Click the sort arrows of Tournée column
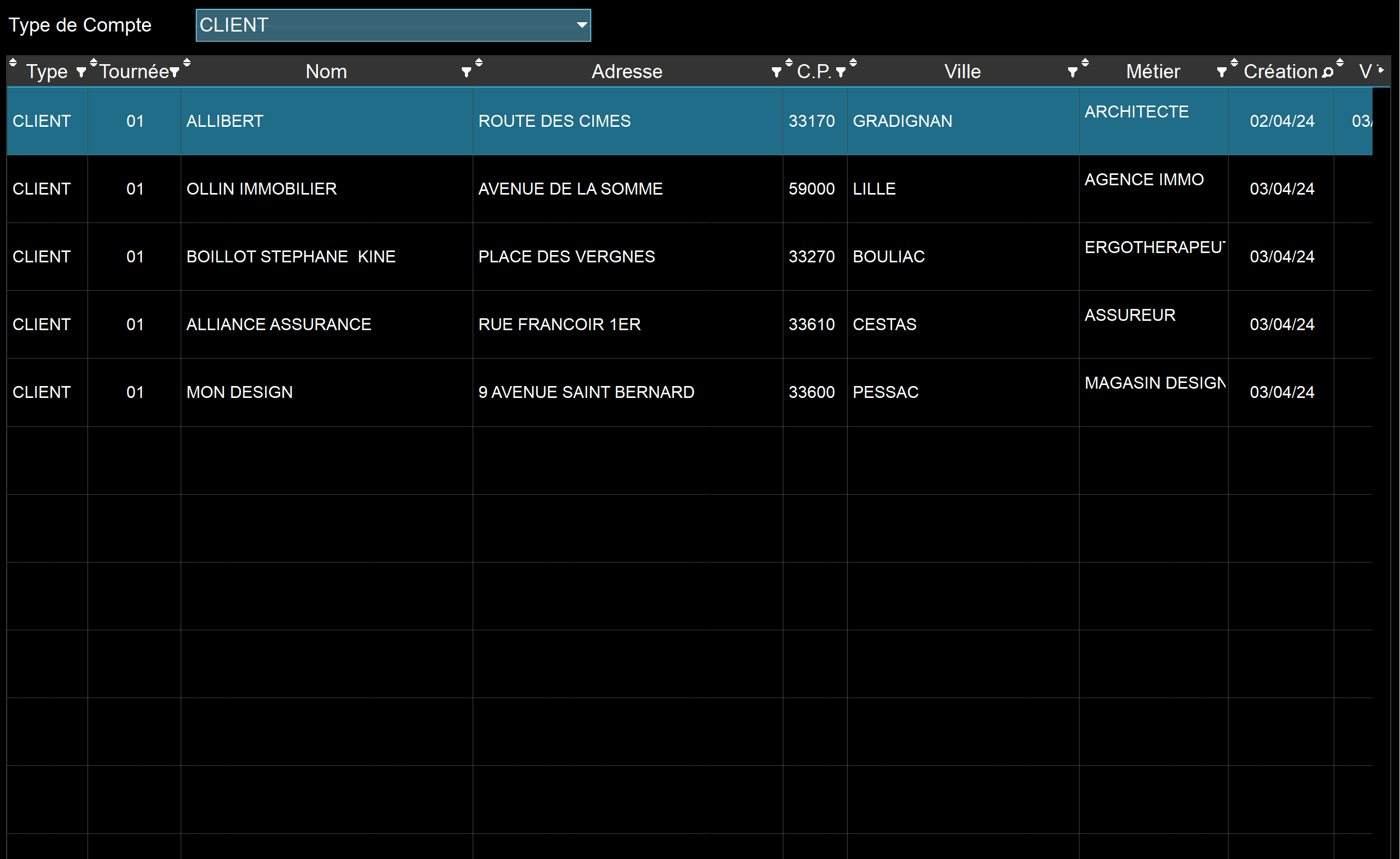This screenshot has height=859, width=1400. [94, 63]
